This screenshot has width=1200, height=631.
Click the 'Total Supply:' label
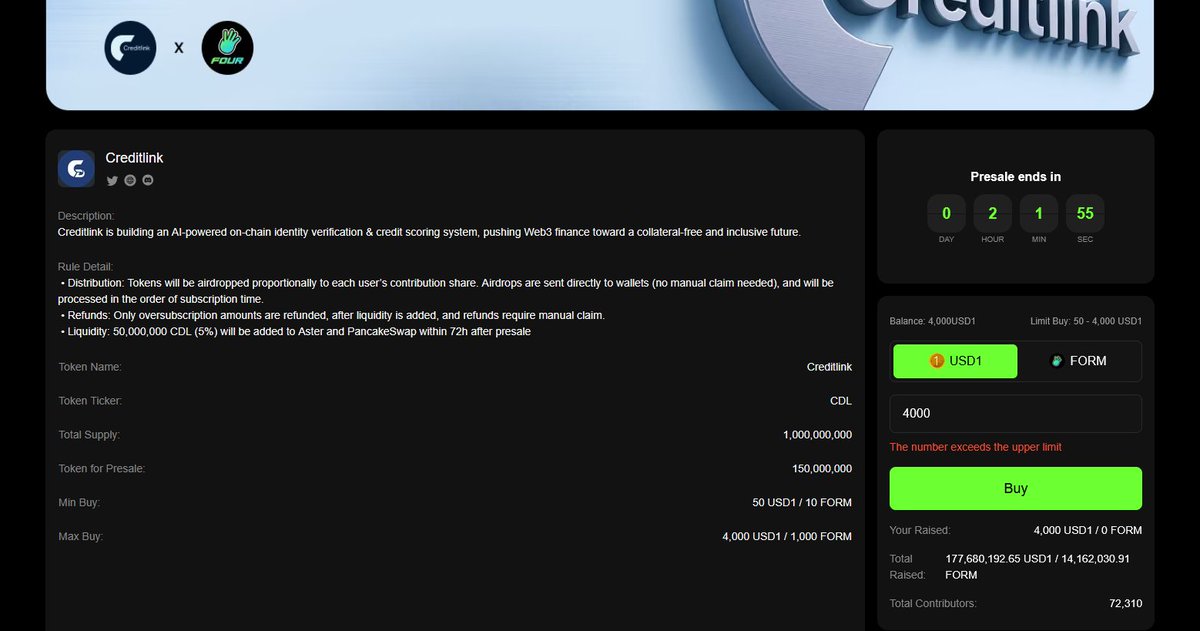pyautogui.click(x=89, y=435)
